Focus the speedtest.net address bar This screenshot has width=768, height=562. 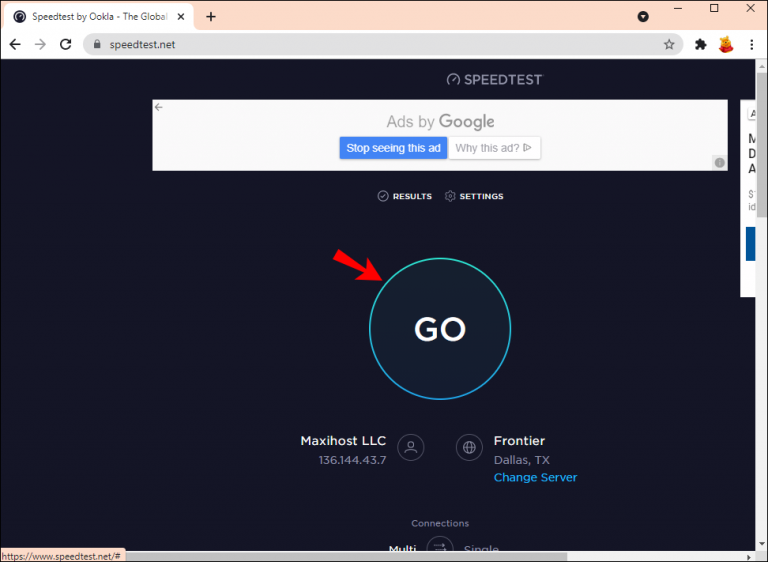383,45
